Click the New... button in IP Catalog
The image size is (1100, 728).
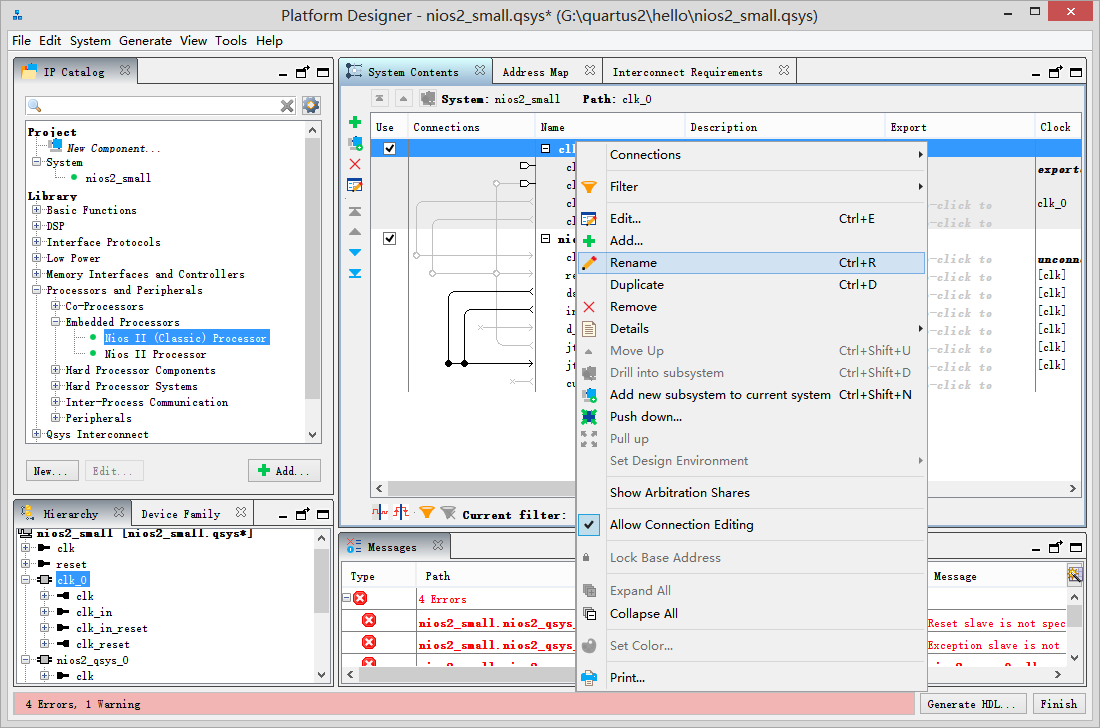pos(51,471)
